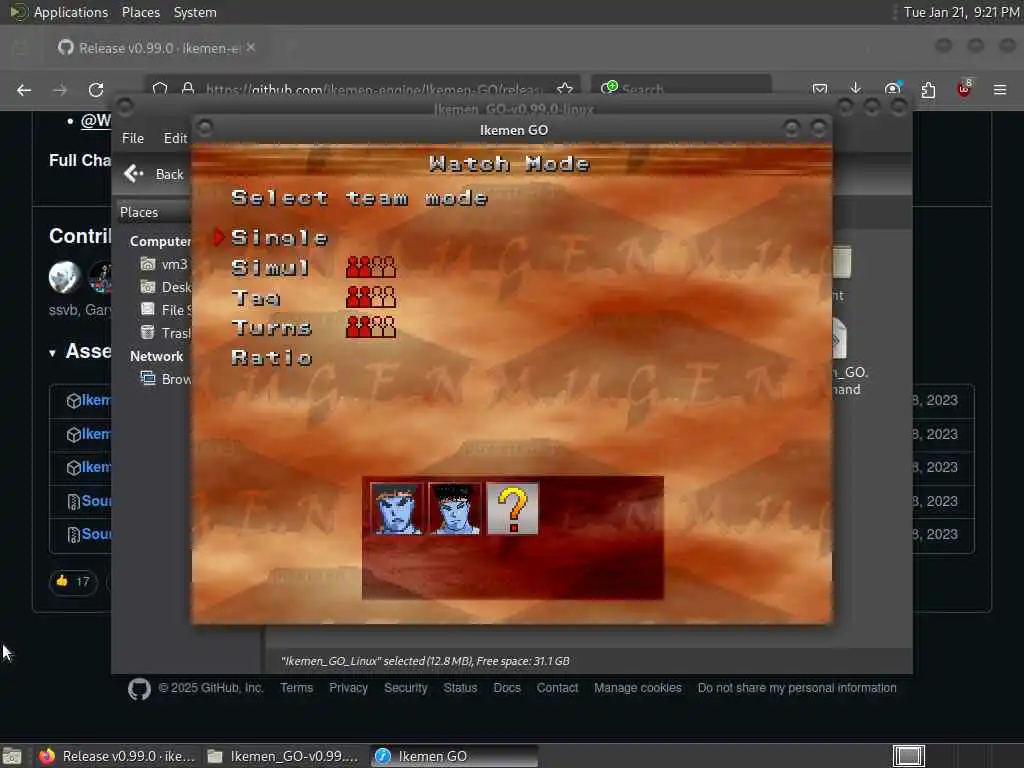Open the Docs footer link
This screenshot has height=768, width=1024.
point(507,688)
